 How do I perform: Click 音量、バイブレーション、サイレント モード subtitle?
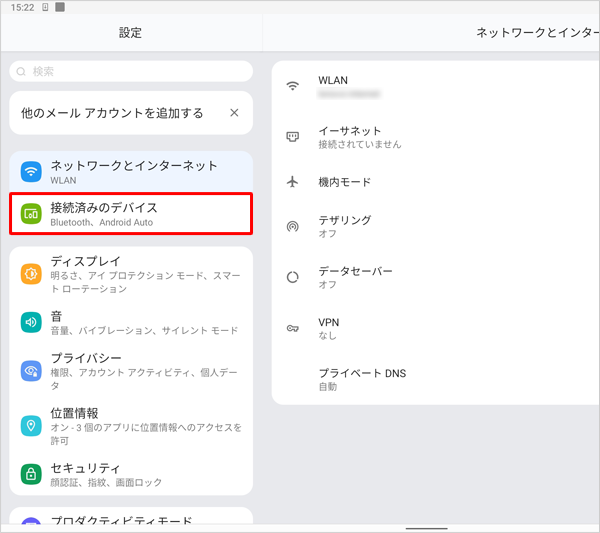144,330
